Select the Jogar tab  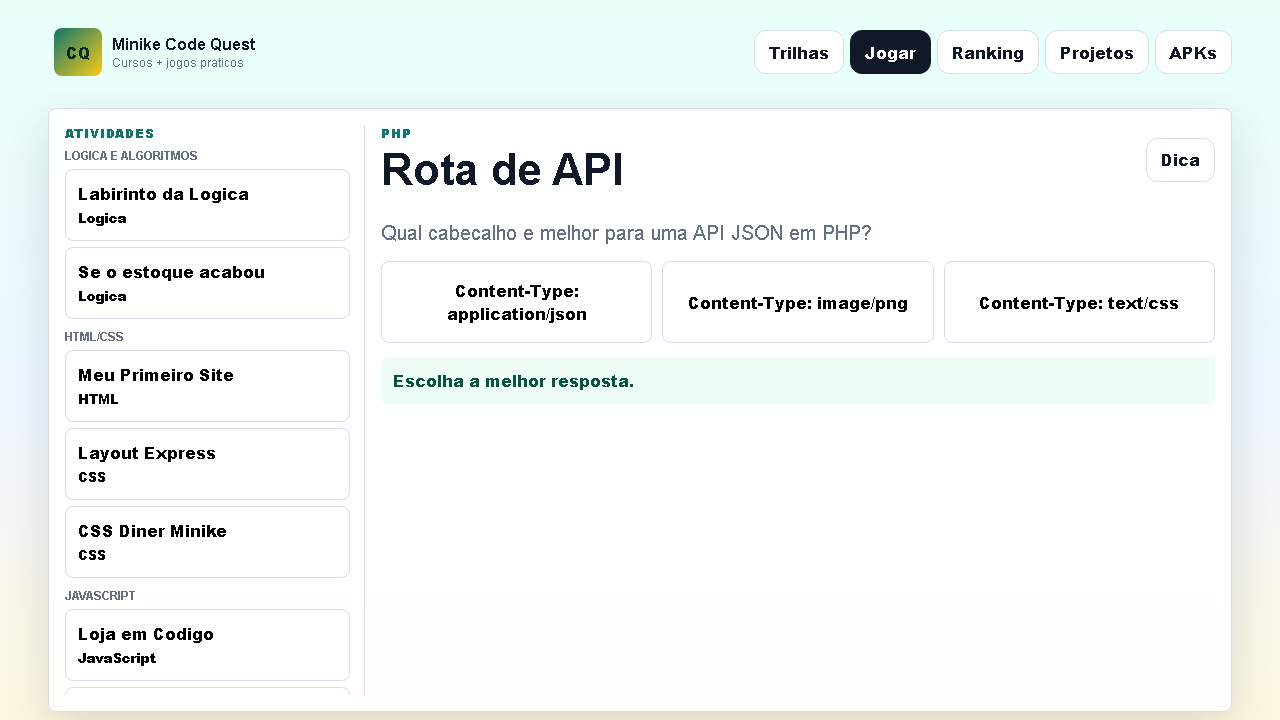pyautogui.click(x=890, y=52)
